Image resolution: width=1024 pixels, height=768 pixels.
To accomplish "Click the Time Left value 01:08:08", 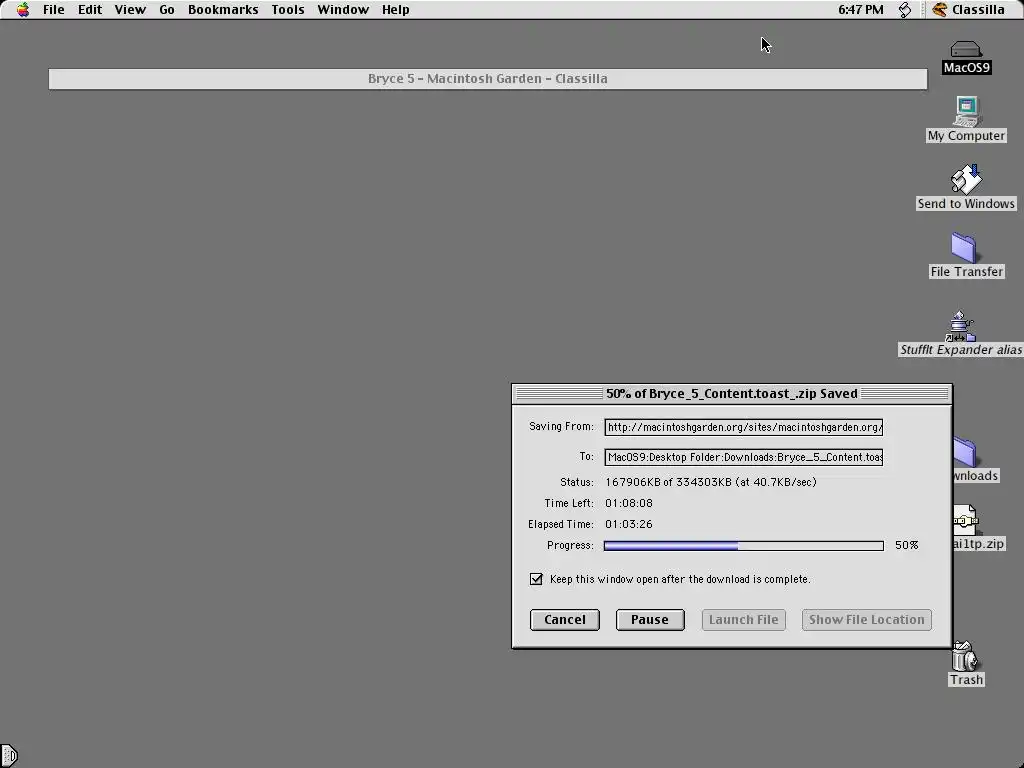I will coord(628,504).
